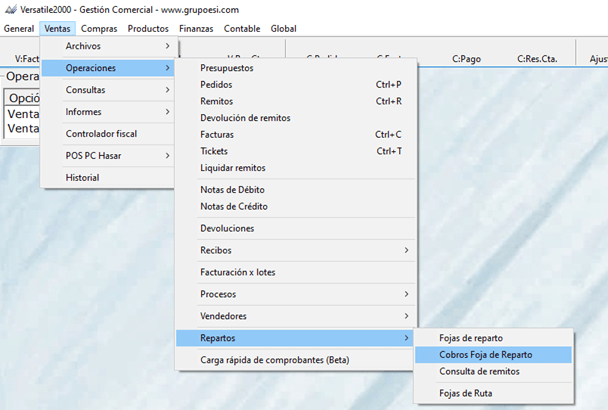Click the C:Res.Cta. toolbar button
Viewport: 608px width, 410px height.
coord(539,59)
